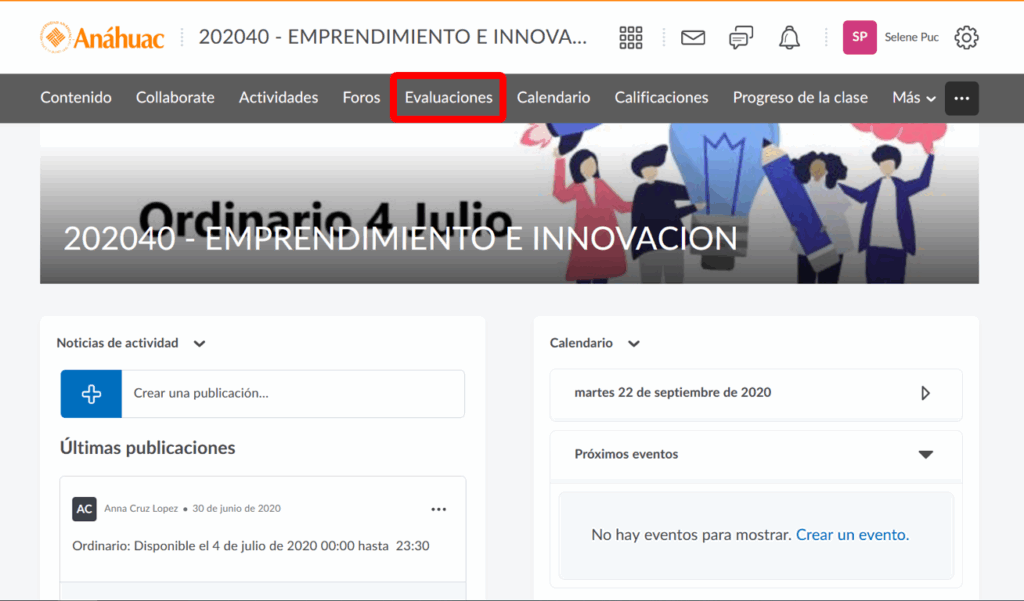This screenshot has height=601, width=1024.
Task: Click the SP user avatar
Action: [859, 38]
